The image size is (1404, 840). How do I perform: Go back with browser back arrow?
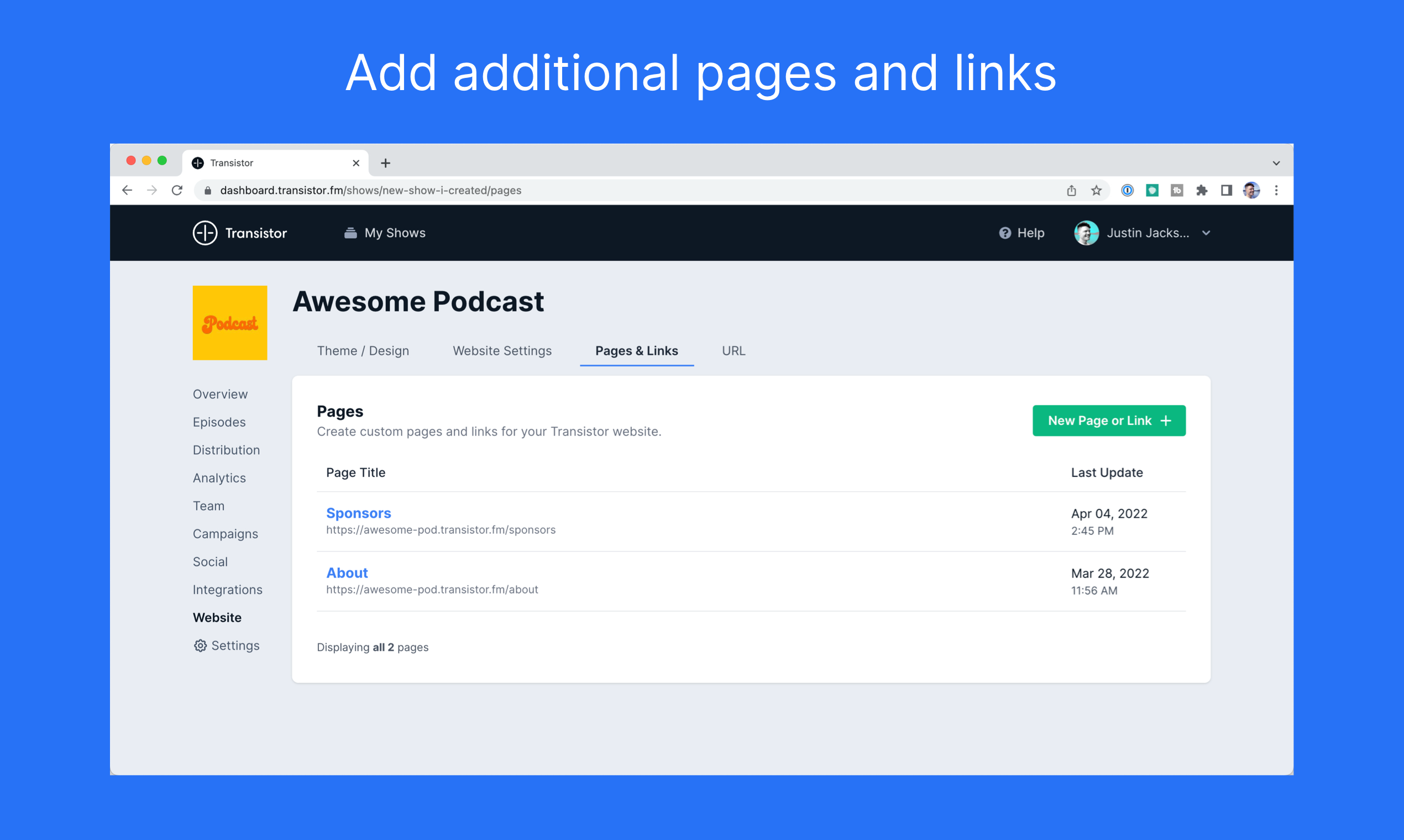tap(127, 190)
